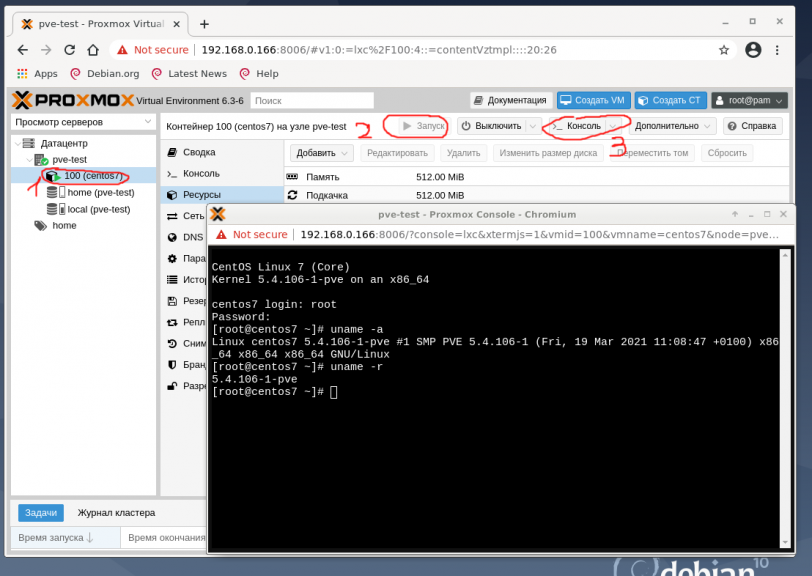Click the Proxmox logo in the header
The width and height of the screenshot is (812, 576).
tap(70, 100)
